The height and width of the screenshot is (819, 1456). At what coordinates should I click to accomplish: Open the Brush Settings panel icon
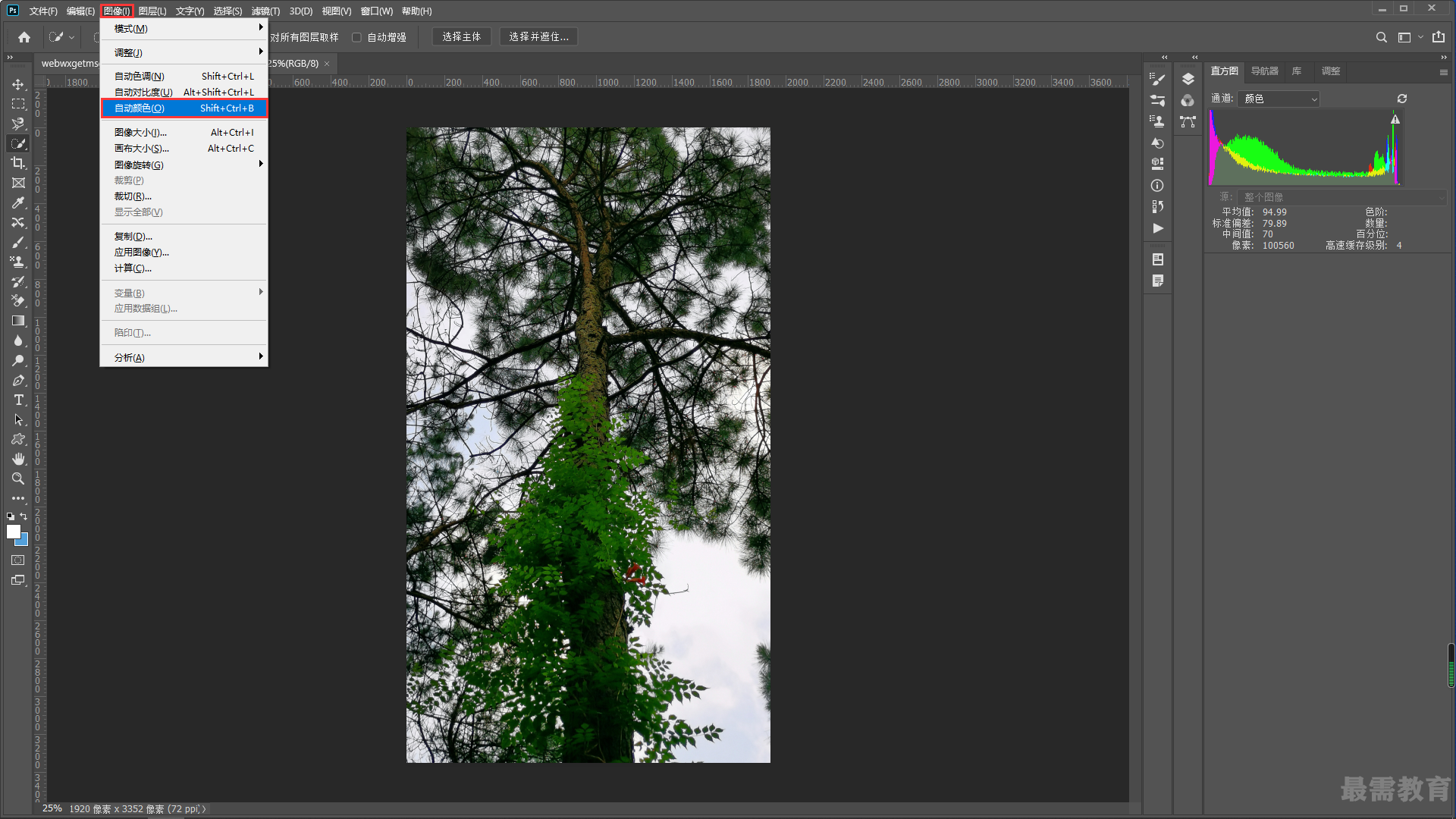[x=1157, y=79]
